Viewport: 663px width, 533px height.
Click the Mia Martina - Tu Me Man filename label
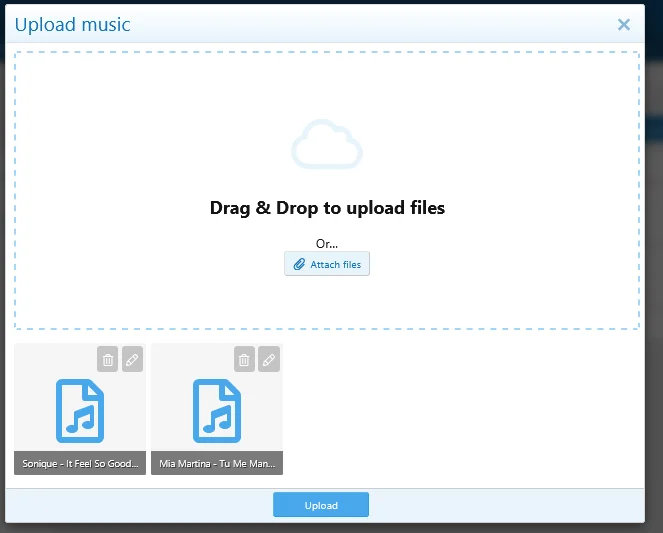[x=217, y=464]
